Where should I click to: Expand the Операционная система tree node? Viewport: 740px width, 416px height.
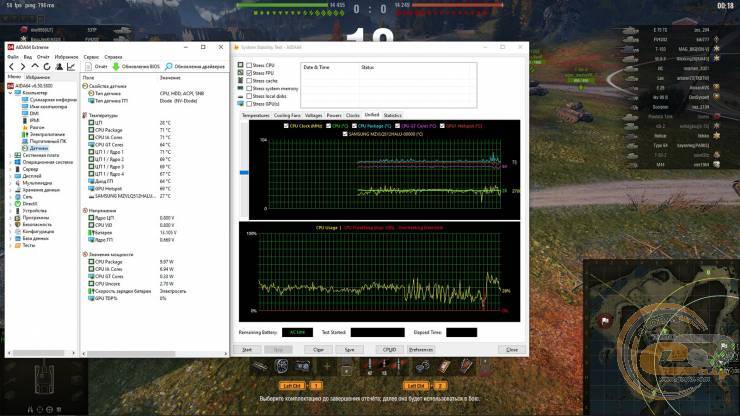(10, 162)
